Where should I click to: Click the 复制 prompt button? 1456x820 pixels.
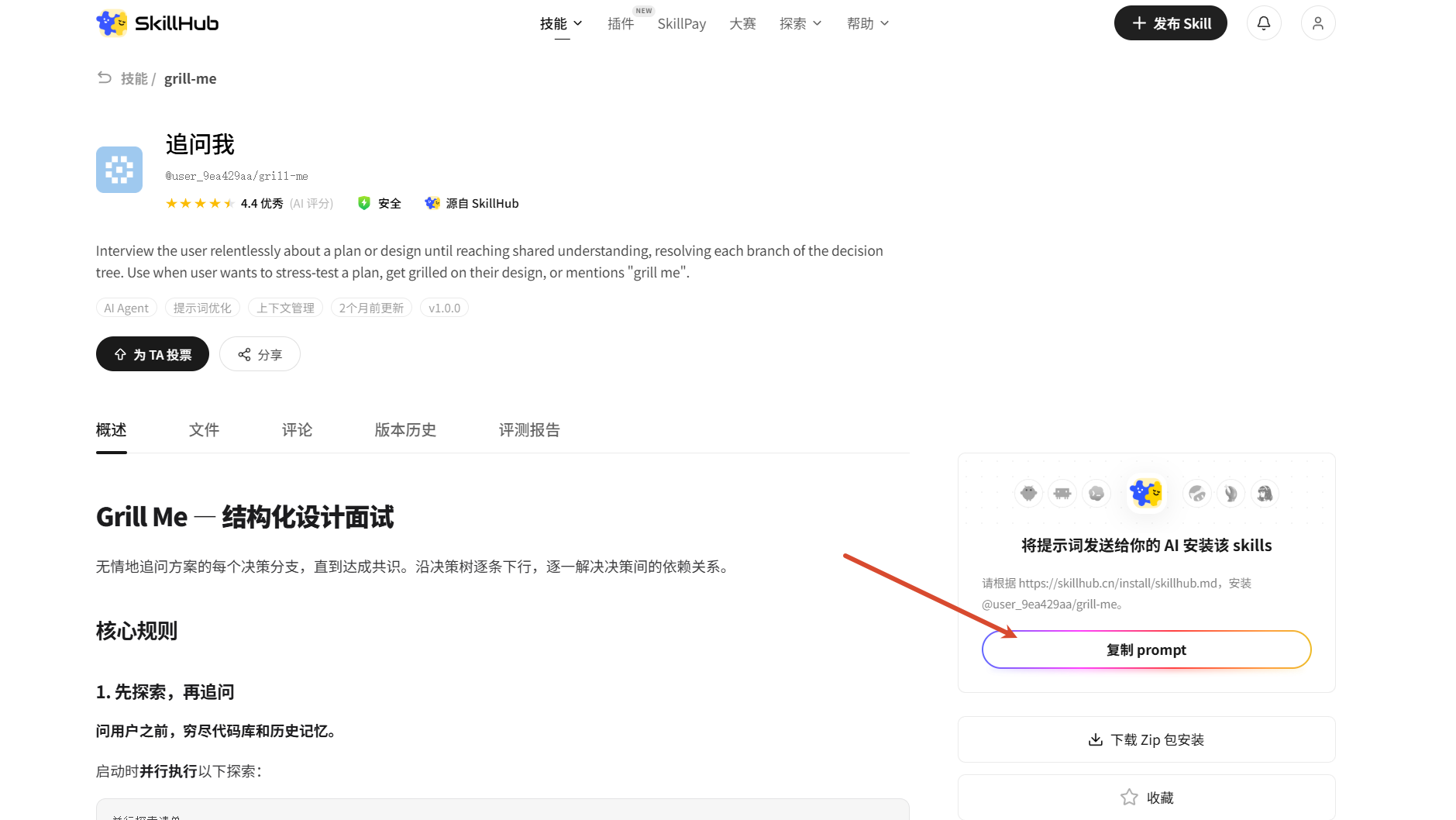(x=1146, y=649)
